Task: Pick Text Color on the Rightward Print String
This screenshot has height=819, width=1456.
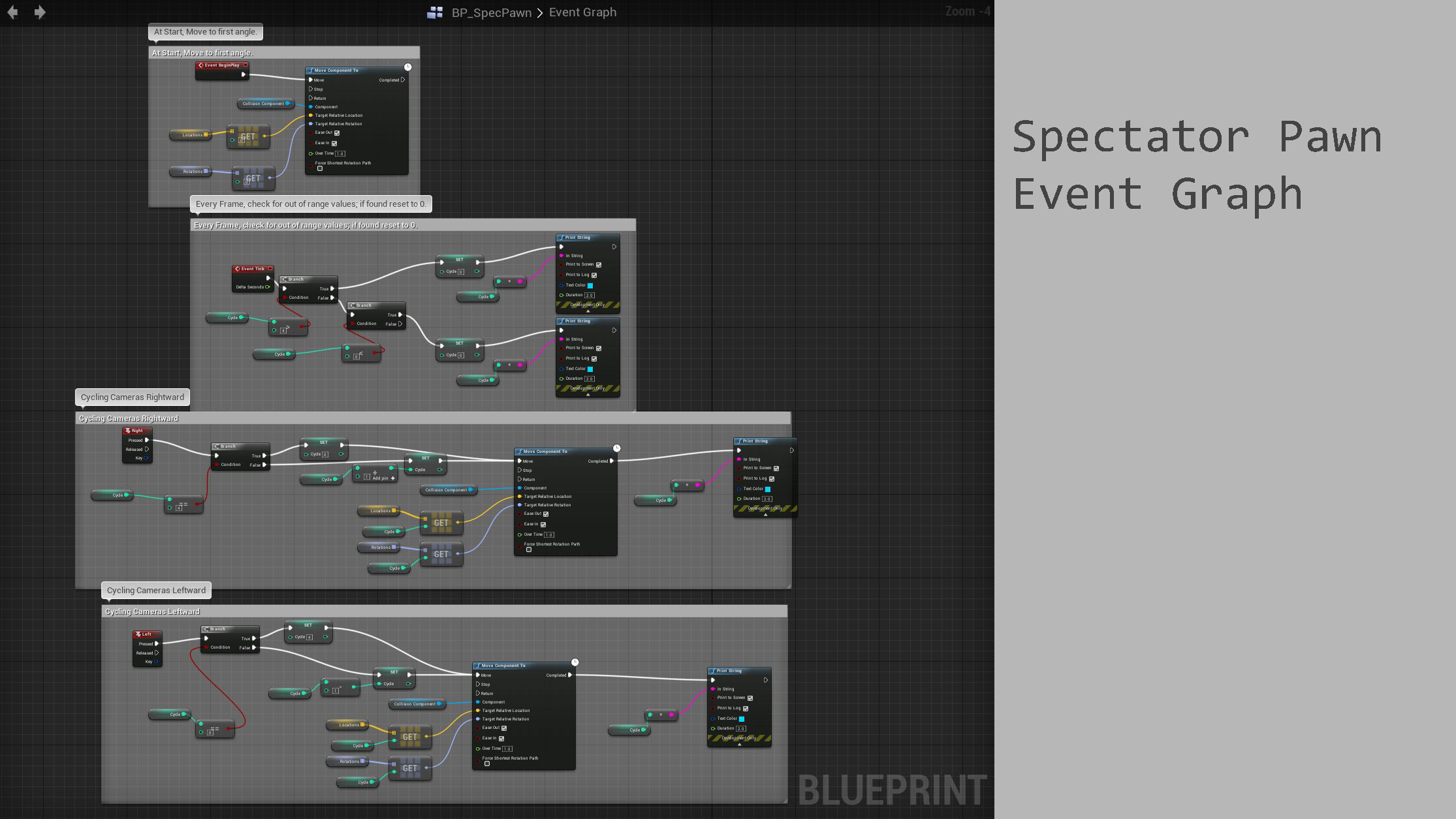Action: [x=768, y=489]
